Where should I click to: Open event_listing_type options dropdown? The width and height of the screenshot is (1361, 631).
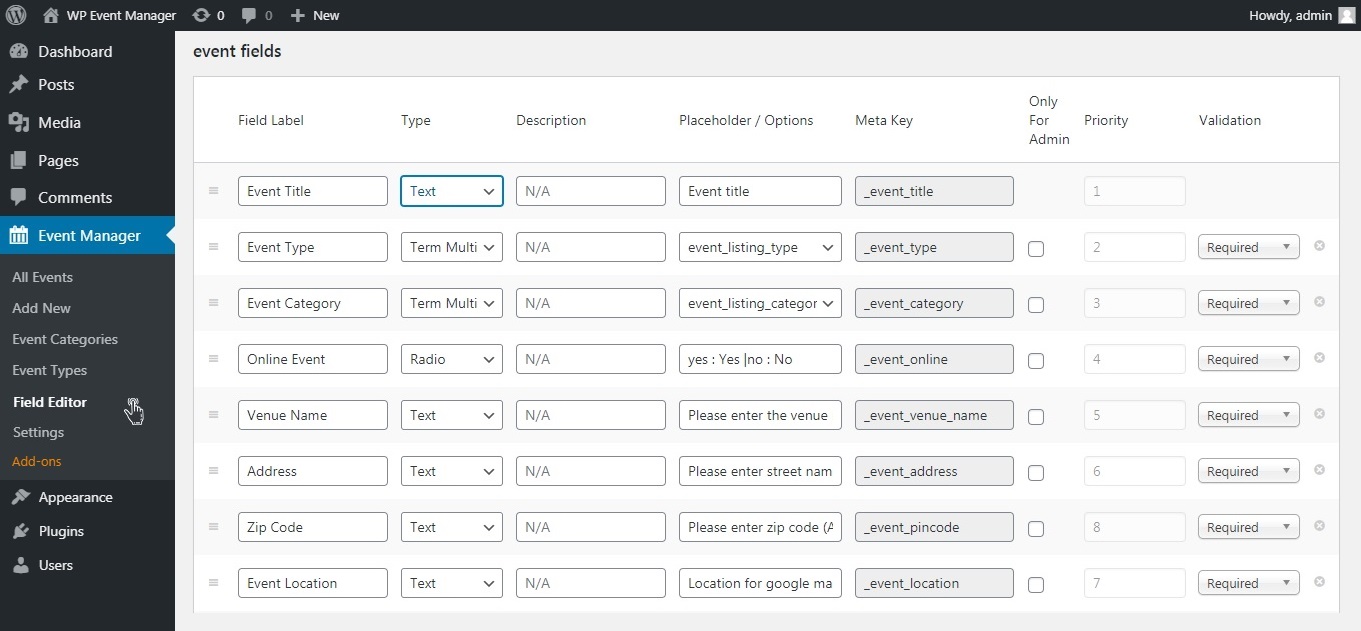point(759,247)
